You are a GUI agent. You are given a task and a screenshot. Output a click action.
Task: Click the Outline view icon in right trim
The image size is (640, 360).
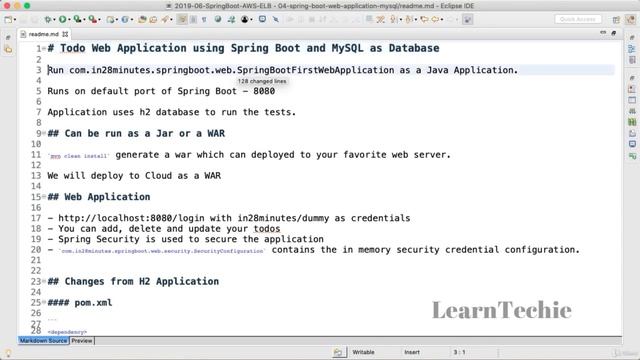tap(632, 49)
